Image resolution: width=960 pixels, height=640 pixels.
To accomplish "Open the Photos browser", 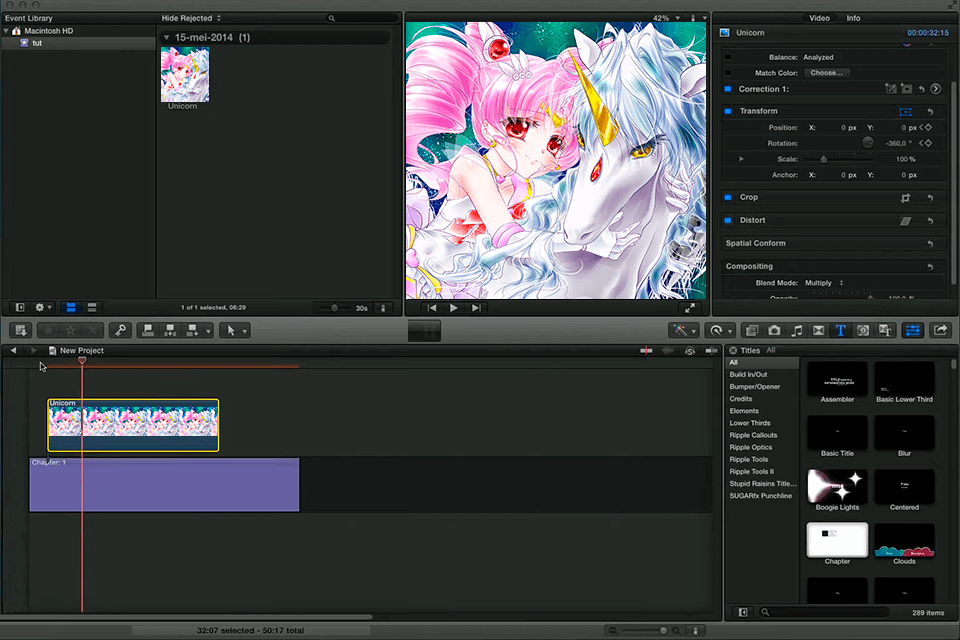I will coord(772,330).
